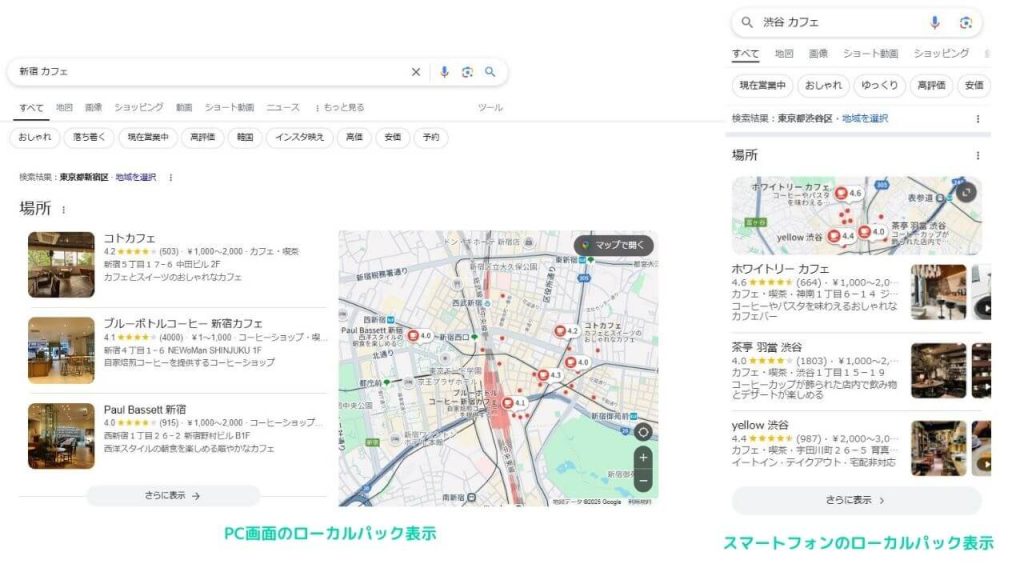Click Paul Bassett 新宿 photo thumbnail

click(61, 436)
